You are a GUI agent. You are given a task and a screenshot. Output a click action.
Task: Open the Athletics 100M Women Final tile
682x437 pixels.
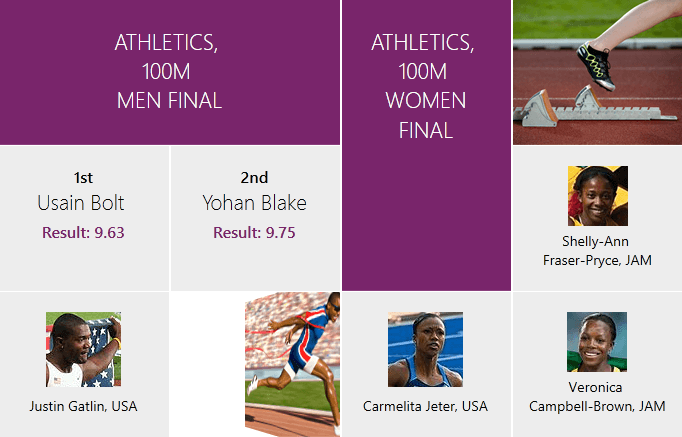point(426,145)
